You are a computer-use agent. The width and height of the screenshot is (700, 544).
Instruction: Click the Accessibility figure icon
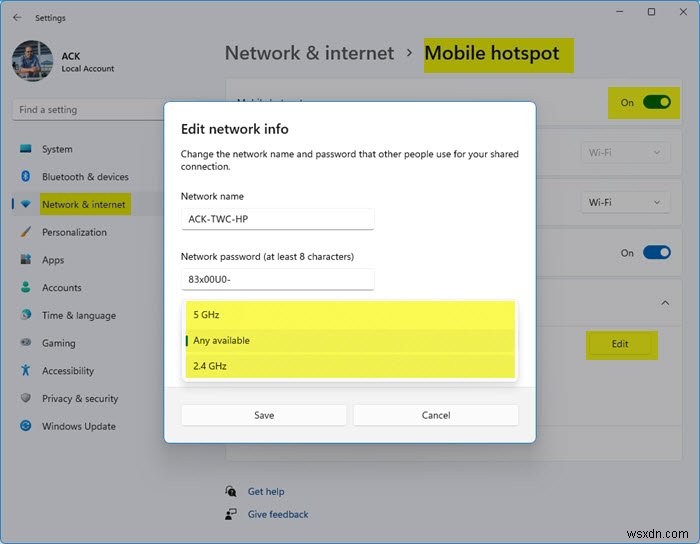(25, 370)
